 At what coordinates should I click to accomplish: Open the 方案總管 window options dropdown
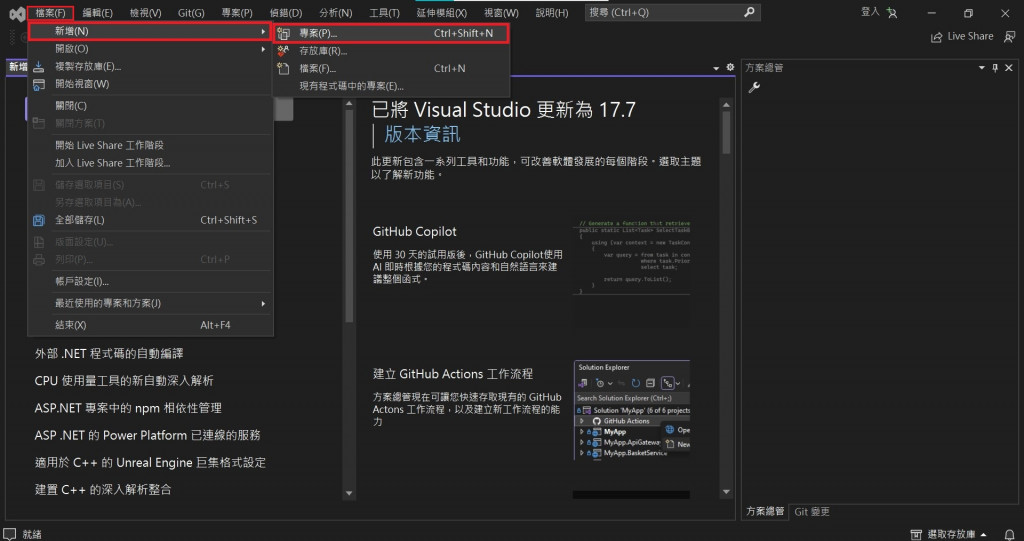point(982,68)
